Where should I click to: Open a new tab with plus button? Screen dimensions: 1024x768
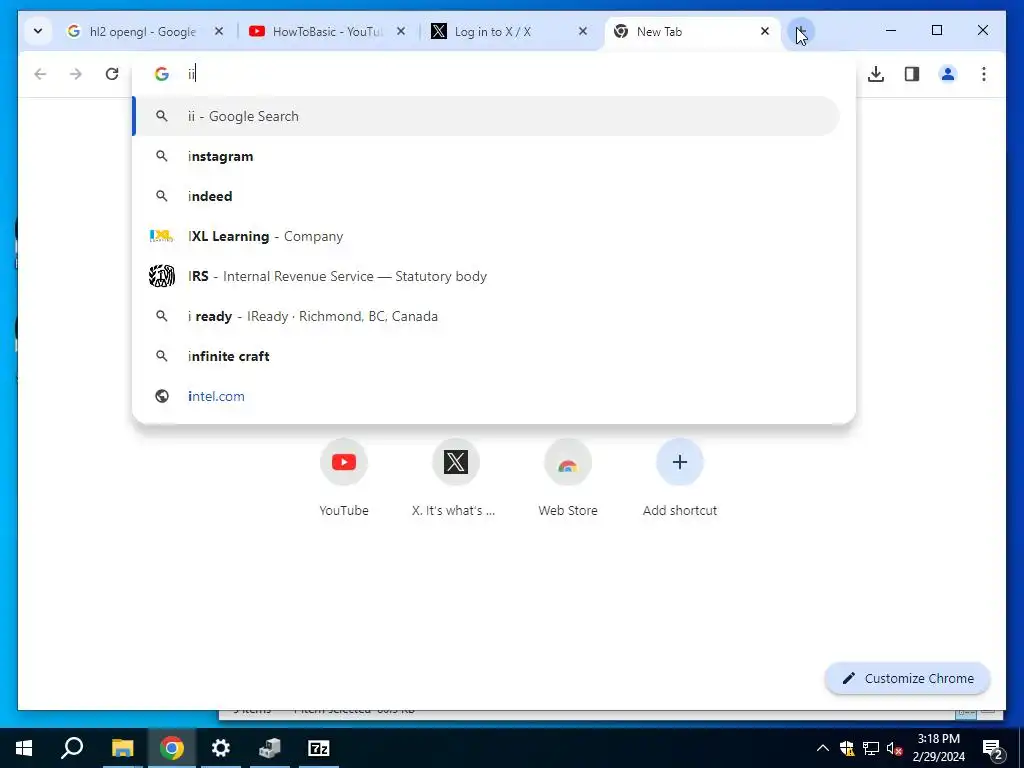(801, 31)
